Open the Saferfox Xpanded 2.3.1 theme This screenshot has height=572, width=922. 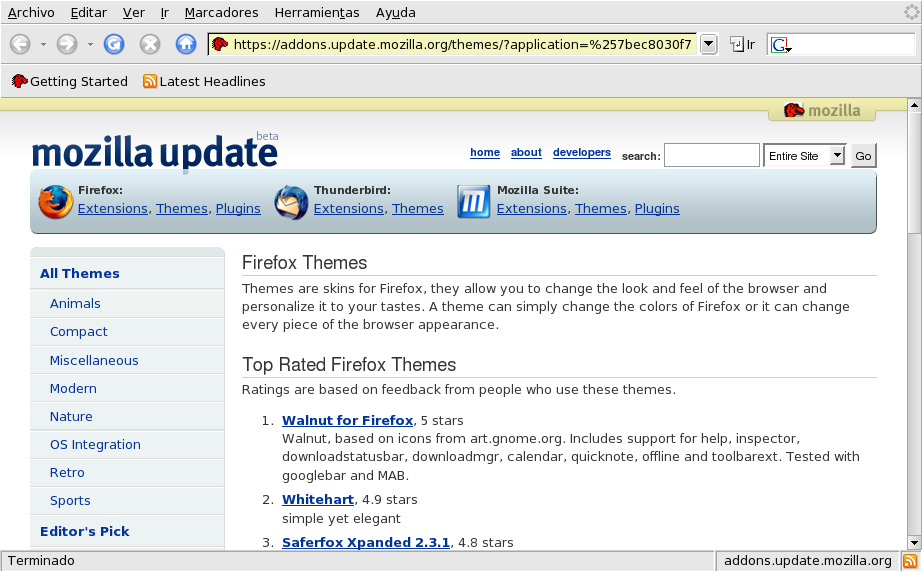366,543
